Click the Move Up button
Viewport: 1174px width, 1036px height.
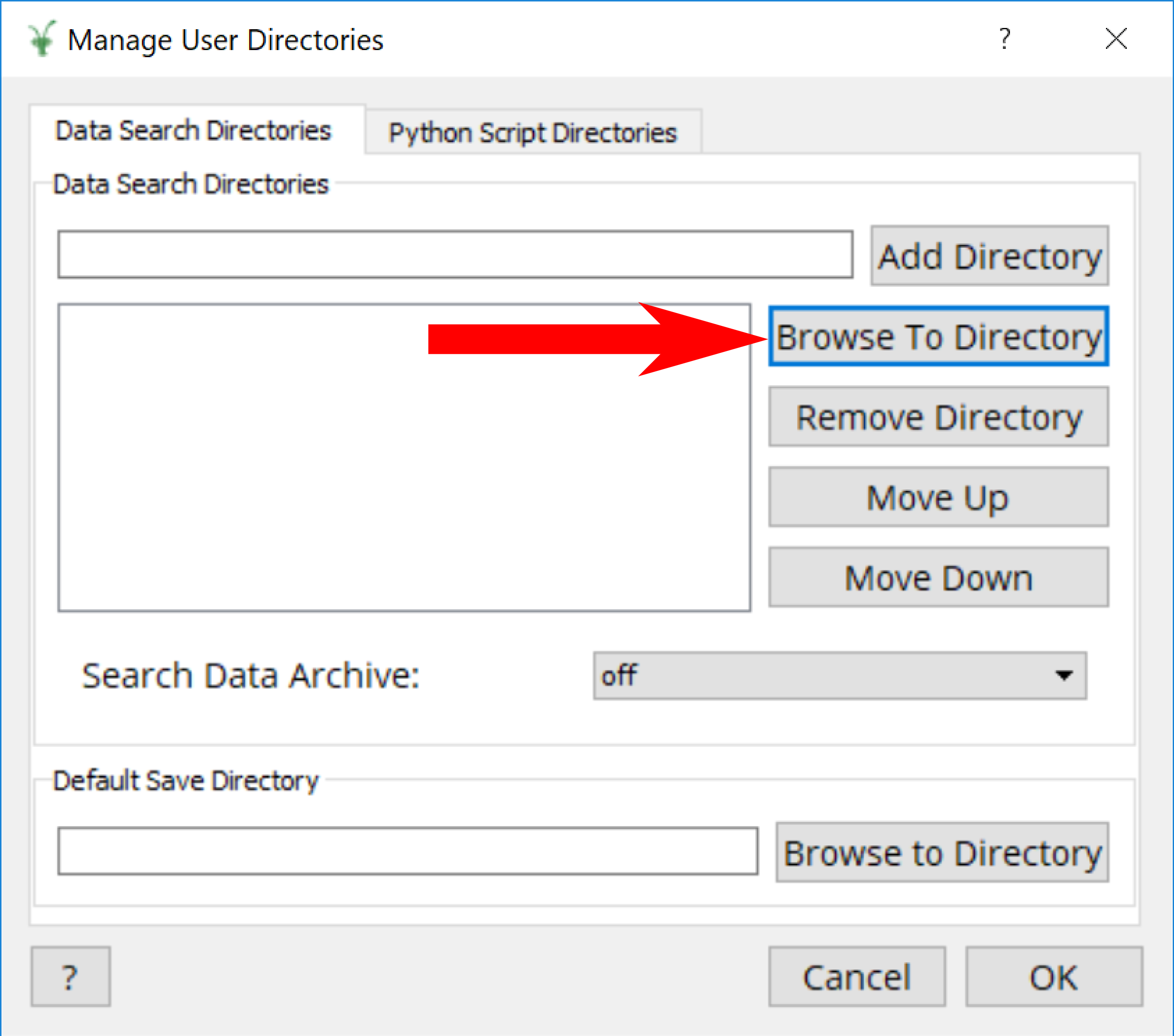938,497
